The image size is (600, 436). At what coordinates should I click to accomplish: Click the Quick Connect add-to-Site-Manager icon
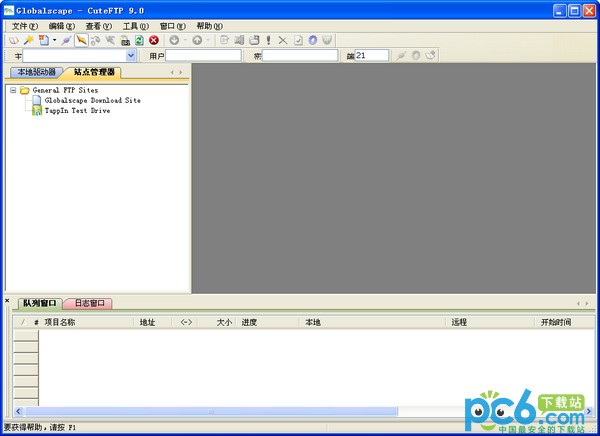click(x=430, y=56)
